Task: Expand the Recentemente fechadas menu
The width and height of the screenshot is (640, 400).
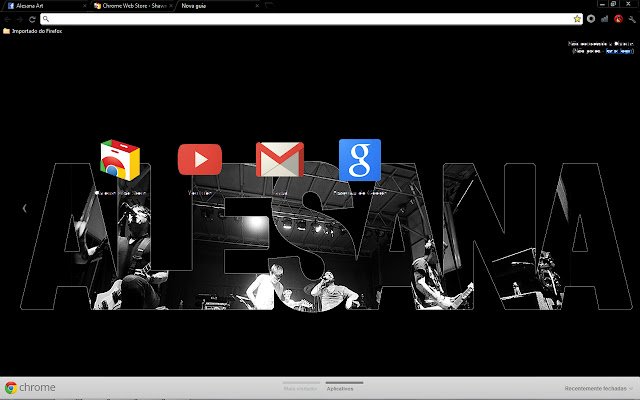Action: [x=599, y=388]
